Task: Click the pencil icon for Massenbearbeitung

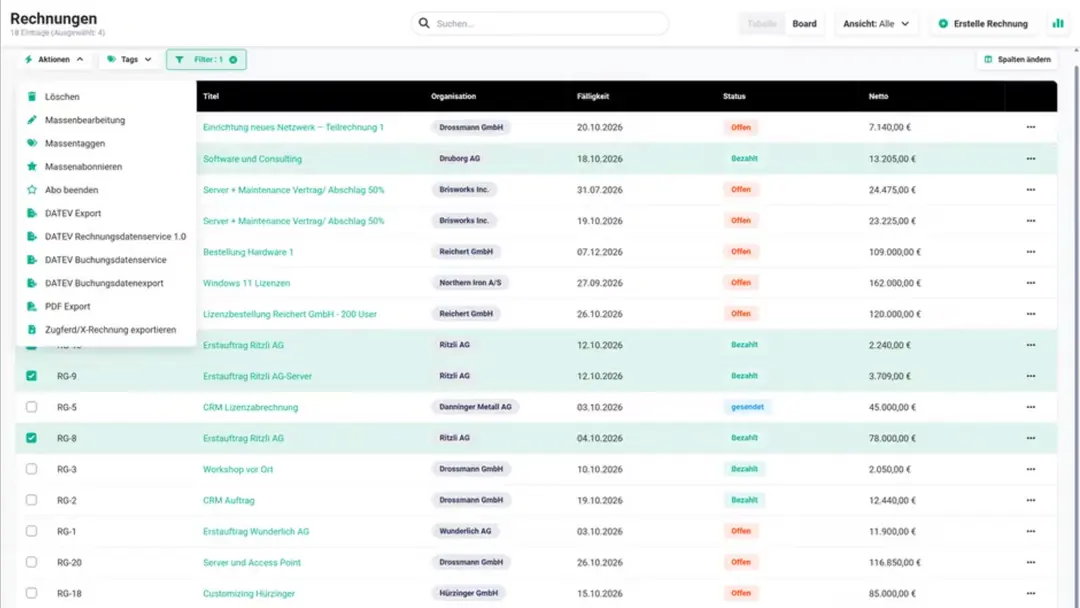Action: tap(32, 120)
